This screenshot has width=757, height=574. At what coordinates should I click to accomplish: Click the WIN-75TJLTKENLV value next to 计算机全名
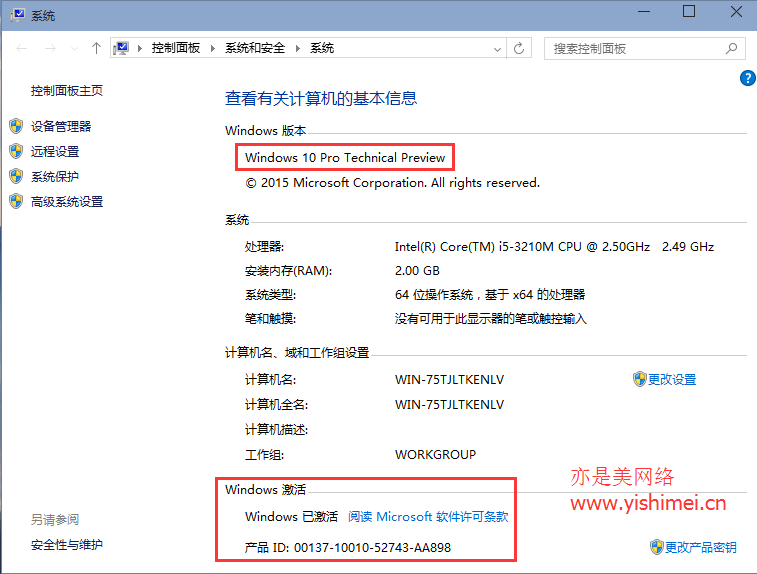pyautogui.click(x=449, y=405)
